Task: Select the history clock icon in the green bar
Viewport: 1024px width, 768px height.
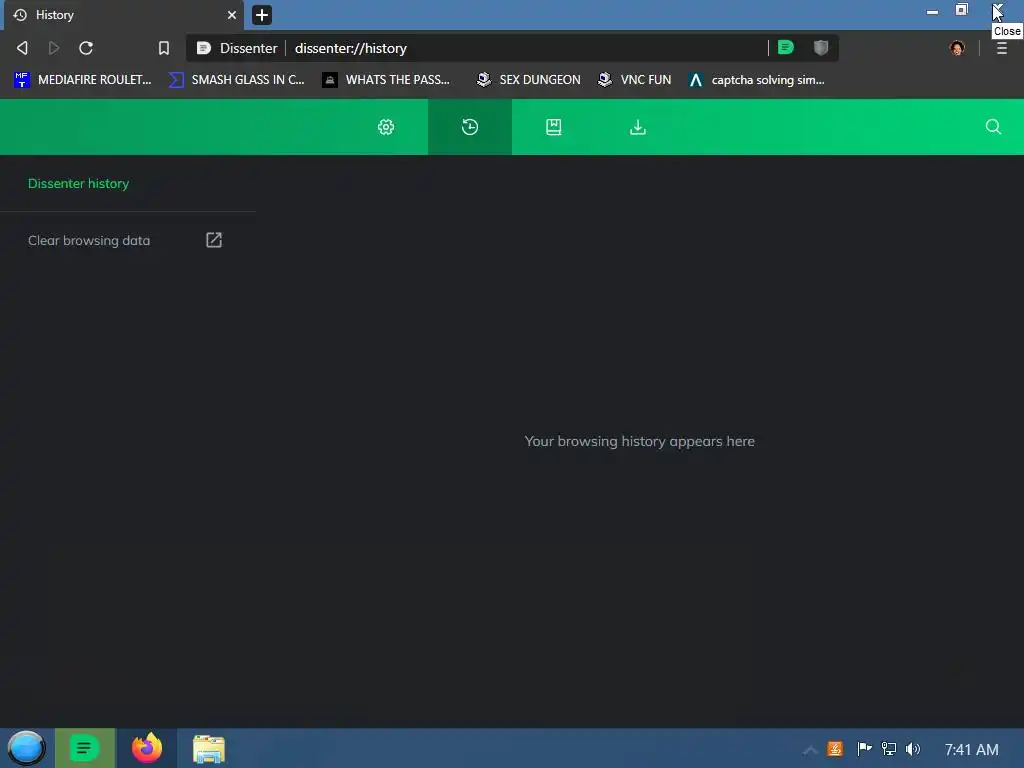Action: pyautogui.click(x=470, y=127)
